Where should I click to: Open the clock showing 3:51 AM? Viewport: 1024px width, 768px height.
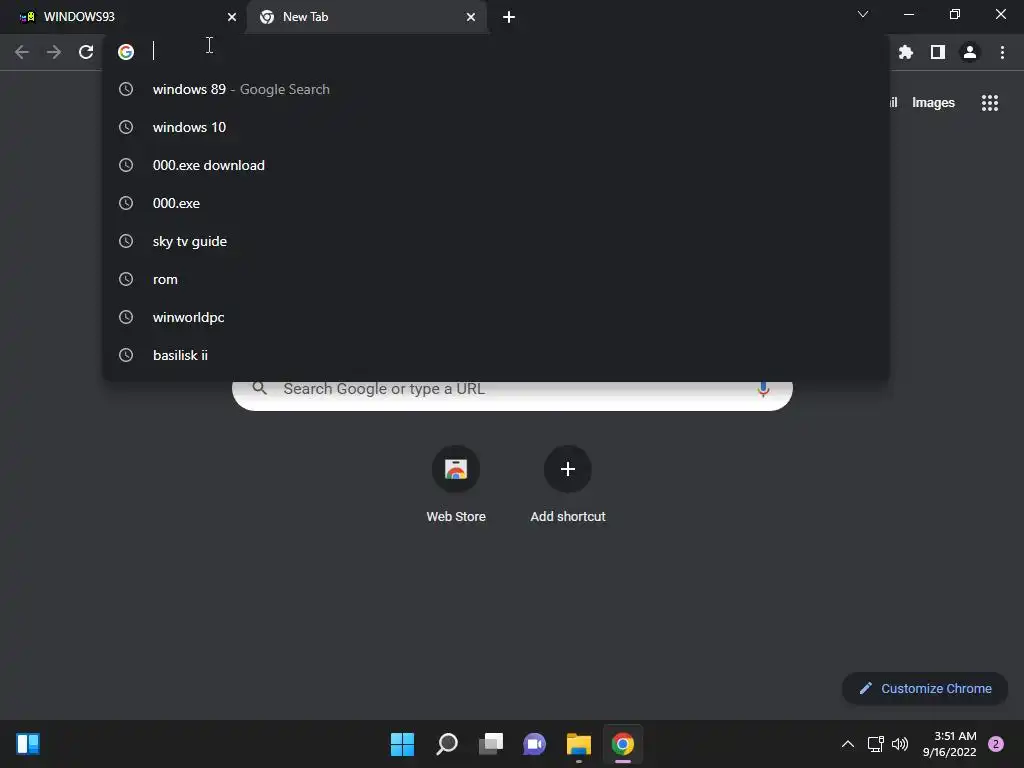950,744
